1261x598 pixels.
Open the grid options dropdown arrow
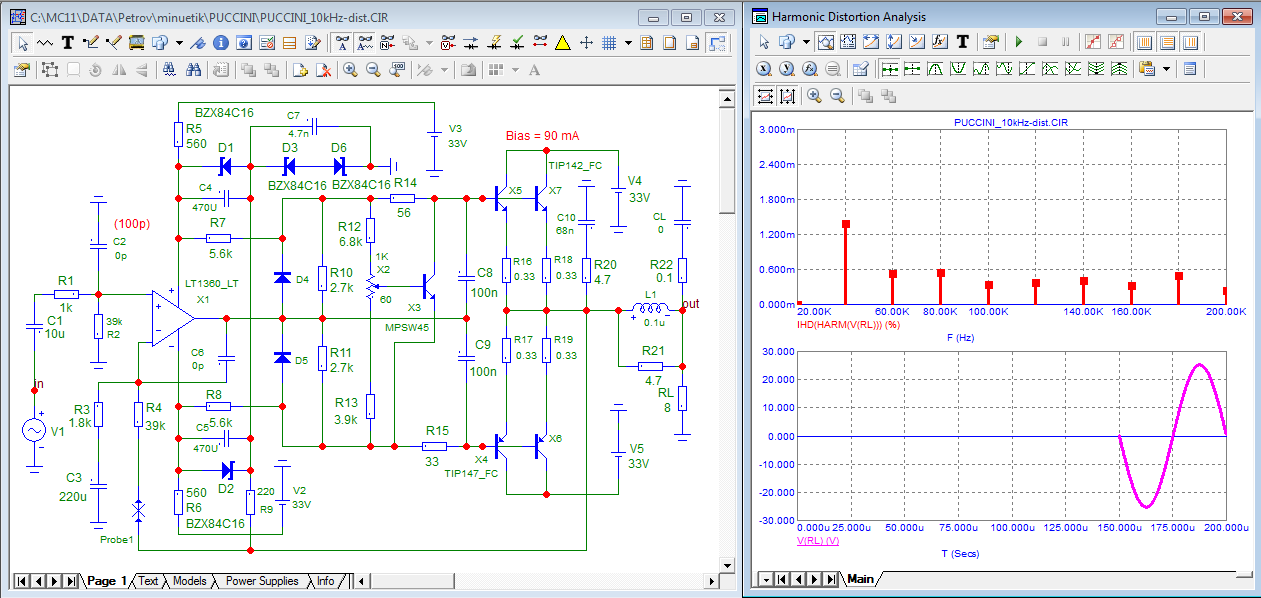pos(628,43)
